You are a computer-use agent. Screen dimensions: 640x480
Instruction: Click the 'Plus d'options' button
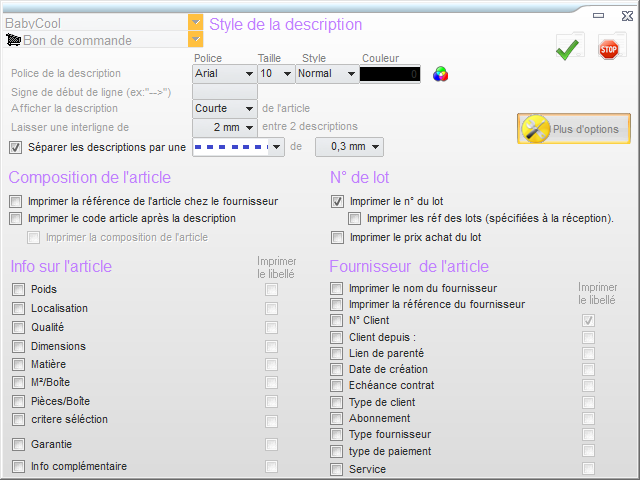(574, 129)
